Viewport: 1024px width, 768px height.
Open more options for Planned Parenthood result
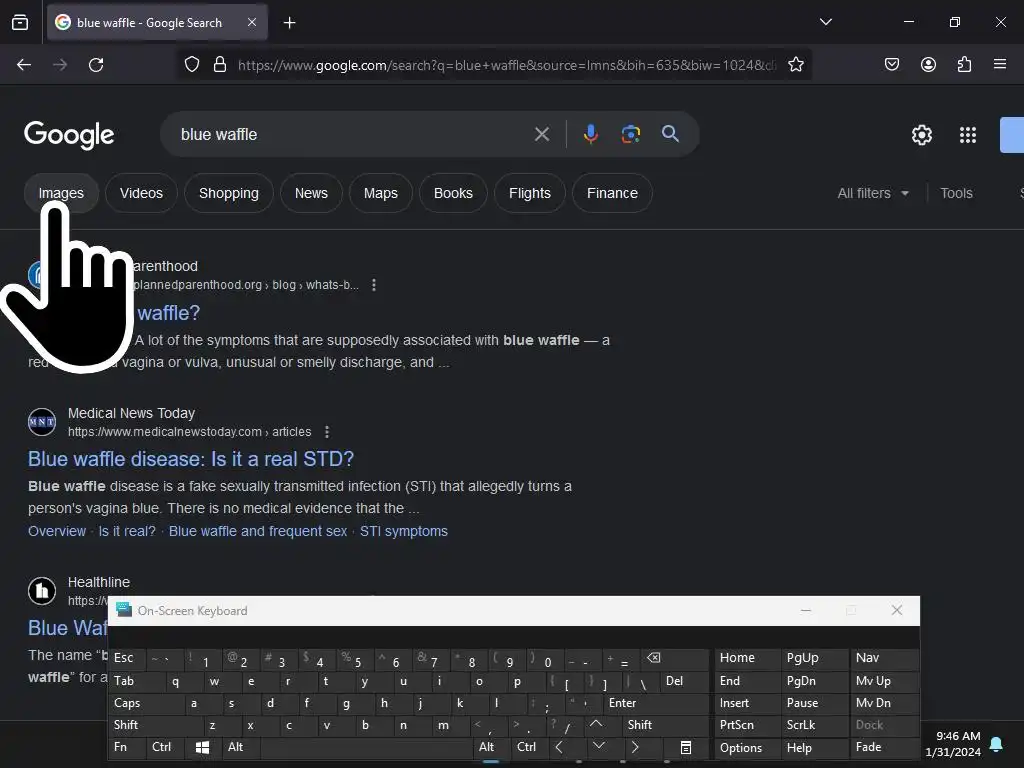tap(374, 285)
